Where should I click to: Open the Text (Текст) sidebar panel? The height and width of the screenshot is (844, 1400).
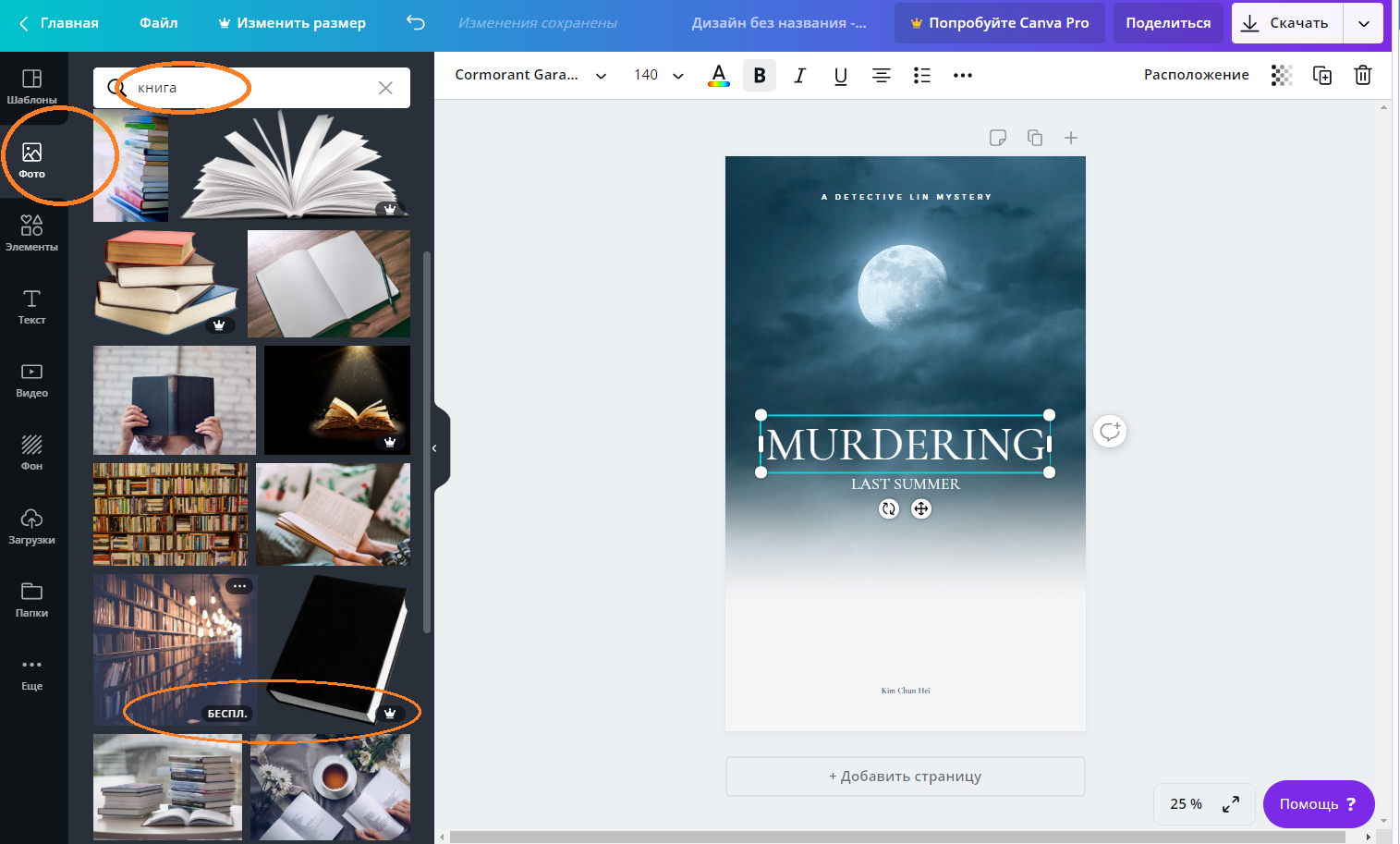click(x=31, y=306)
